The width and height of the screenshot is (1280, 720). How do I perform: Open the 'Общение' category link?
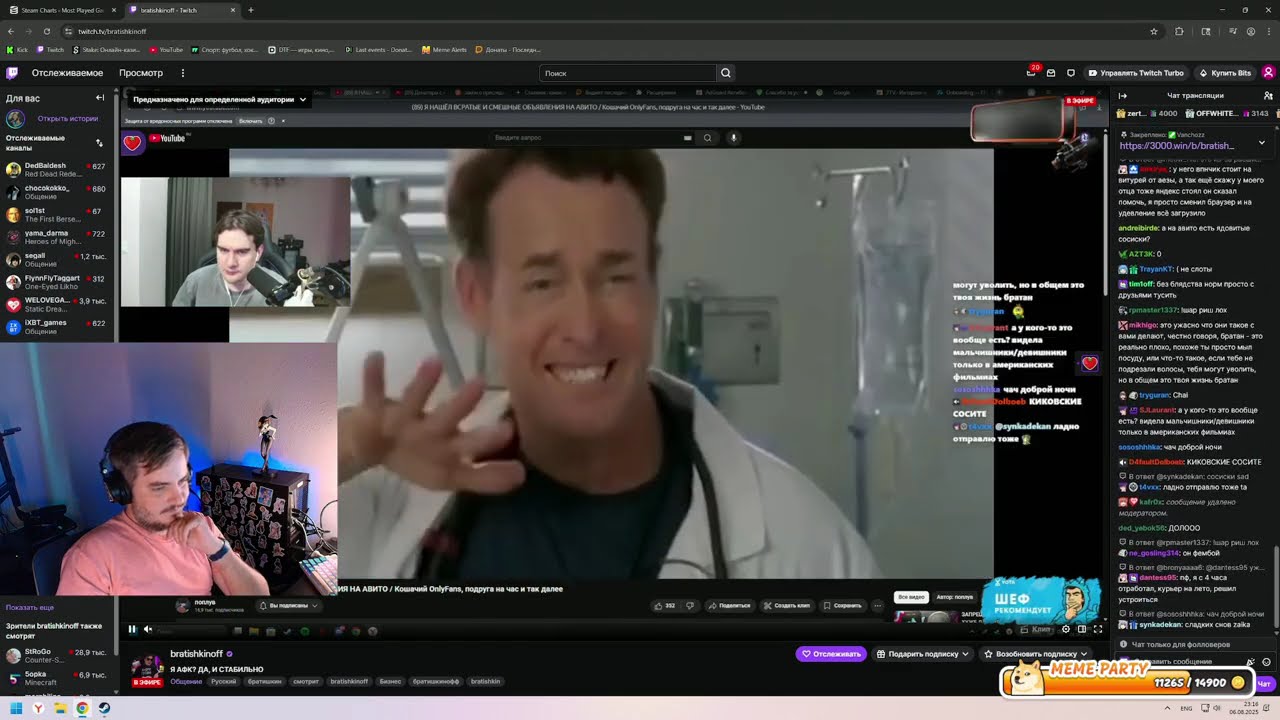point(186,681)
